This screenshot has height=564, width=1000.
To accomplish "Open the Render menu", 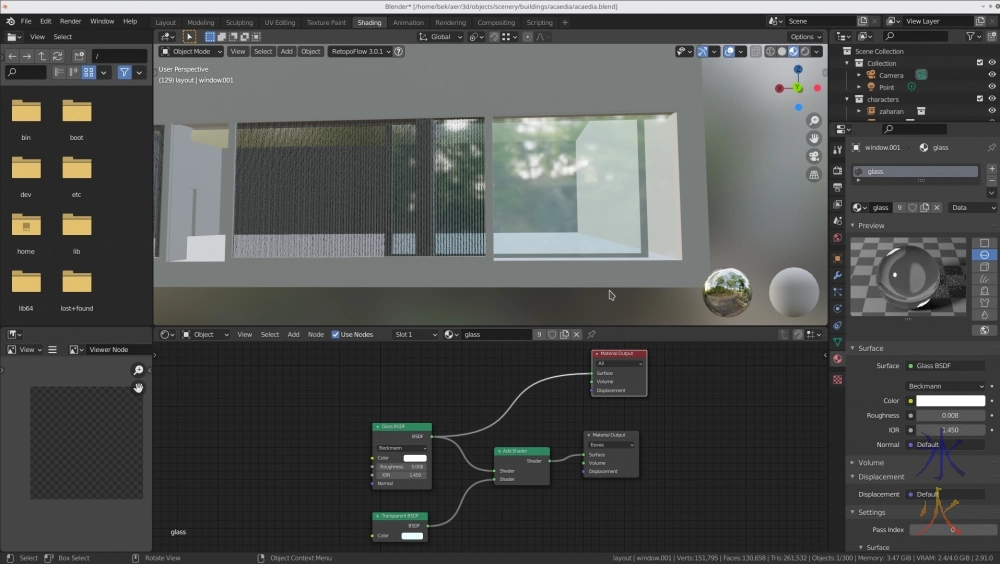I will click(71, 21).
